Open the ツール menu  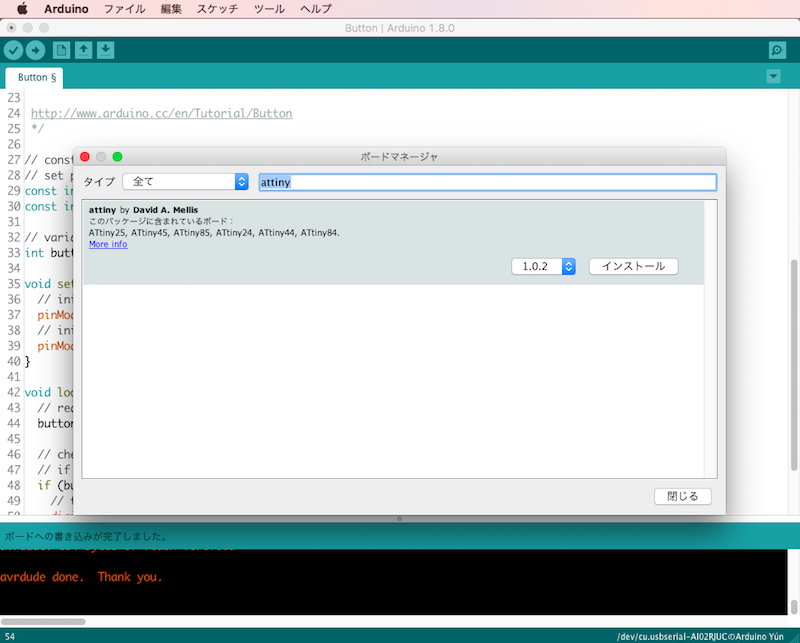[269, 9]
